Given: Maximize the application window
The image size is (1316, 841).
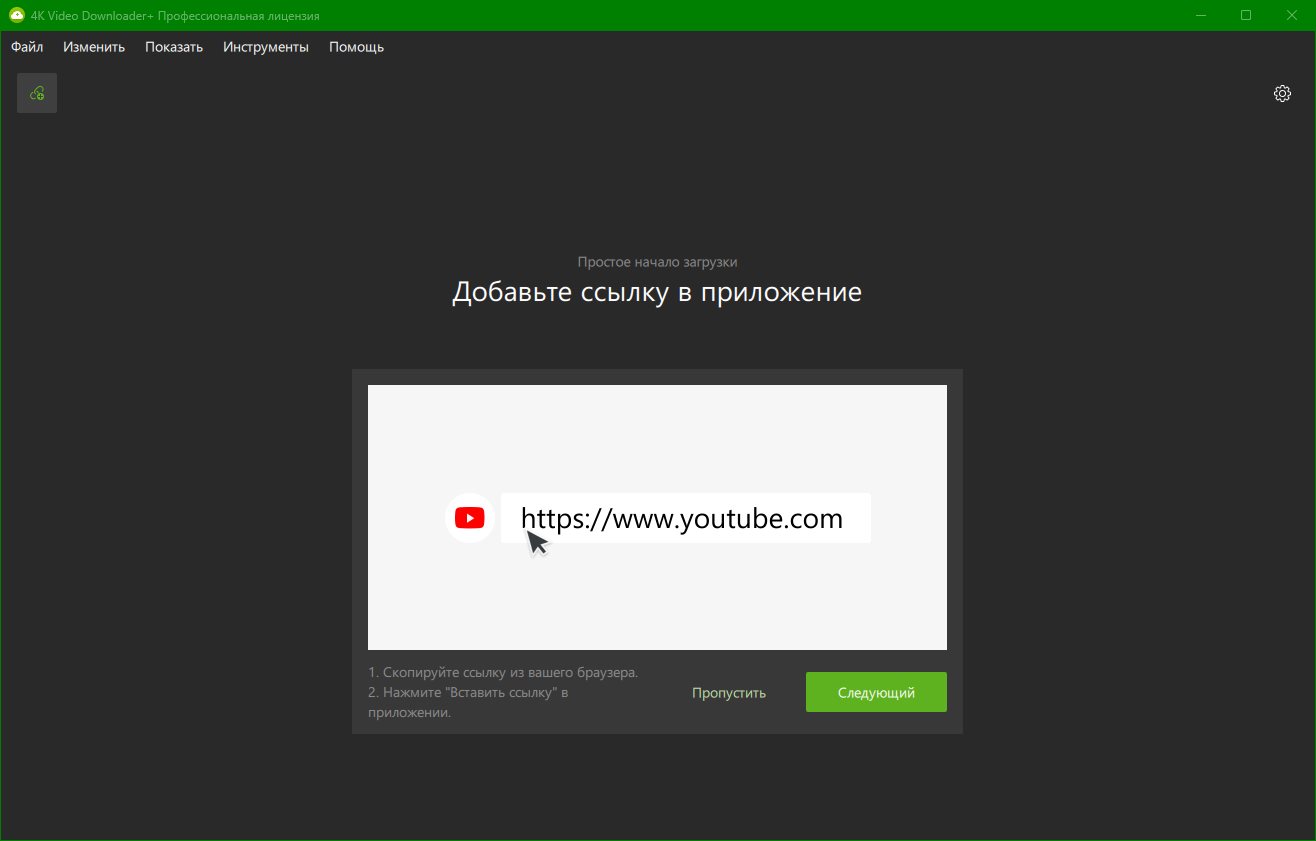Looking at the screenshot, I should tap(1246, 15).
